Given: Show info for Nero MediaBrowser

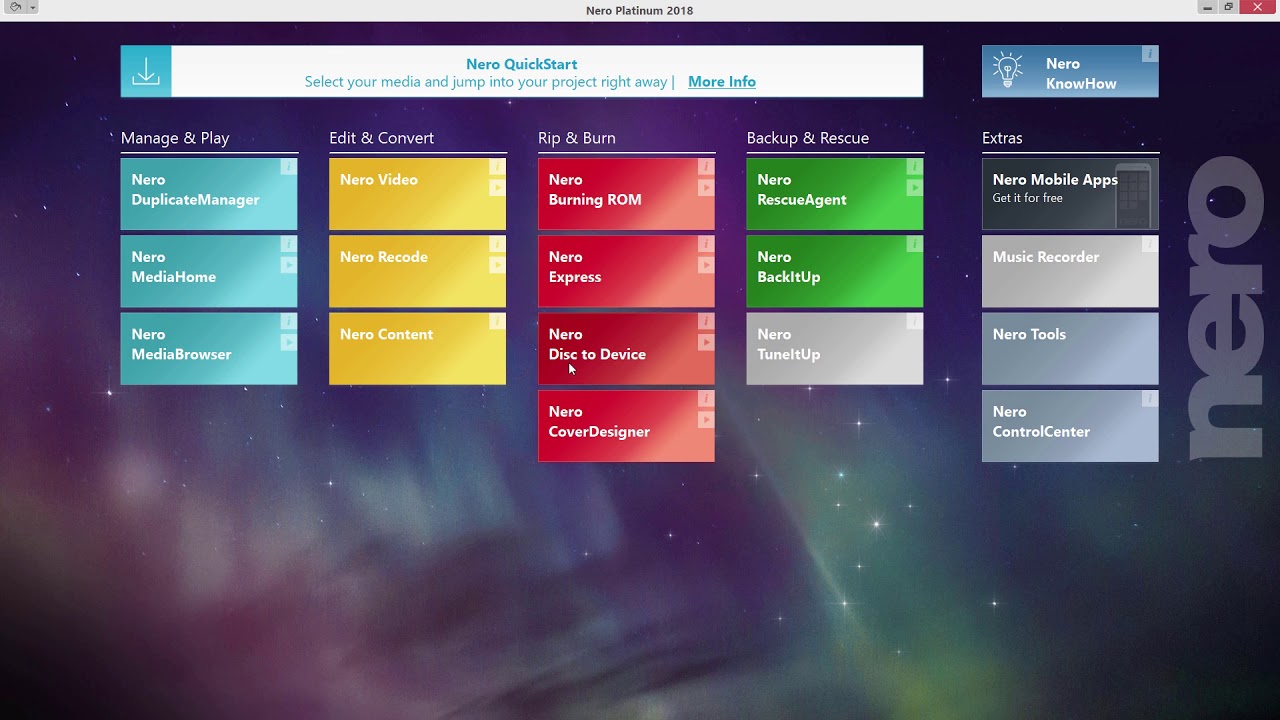Looking at the screenshot, I should [x=288, y=321].
